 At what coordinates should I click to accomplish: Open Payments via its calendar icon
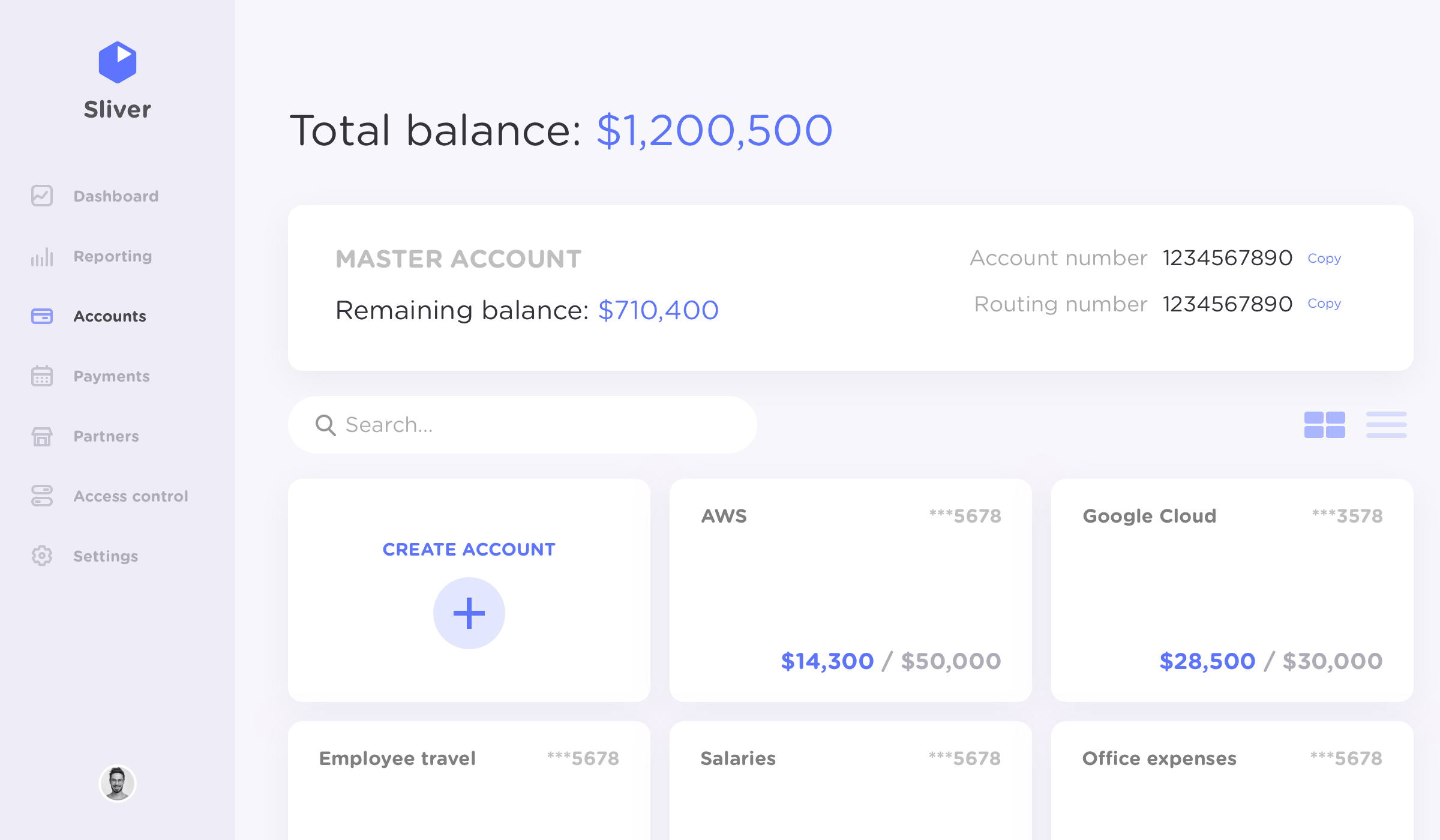(x=42, y=376)
